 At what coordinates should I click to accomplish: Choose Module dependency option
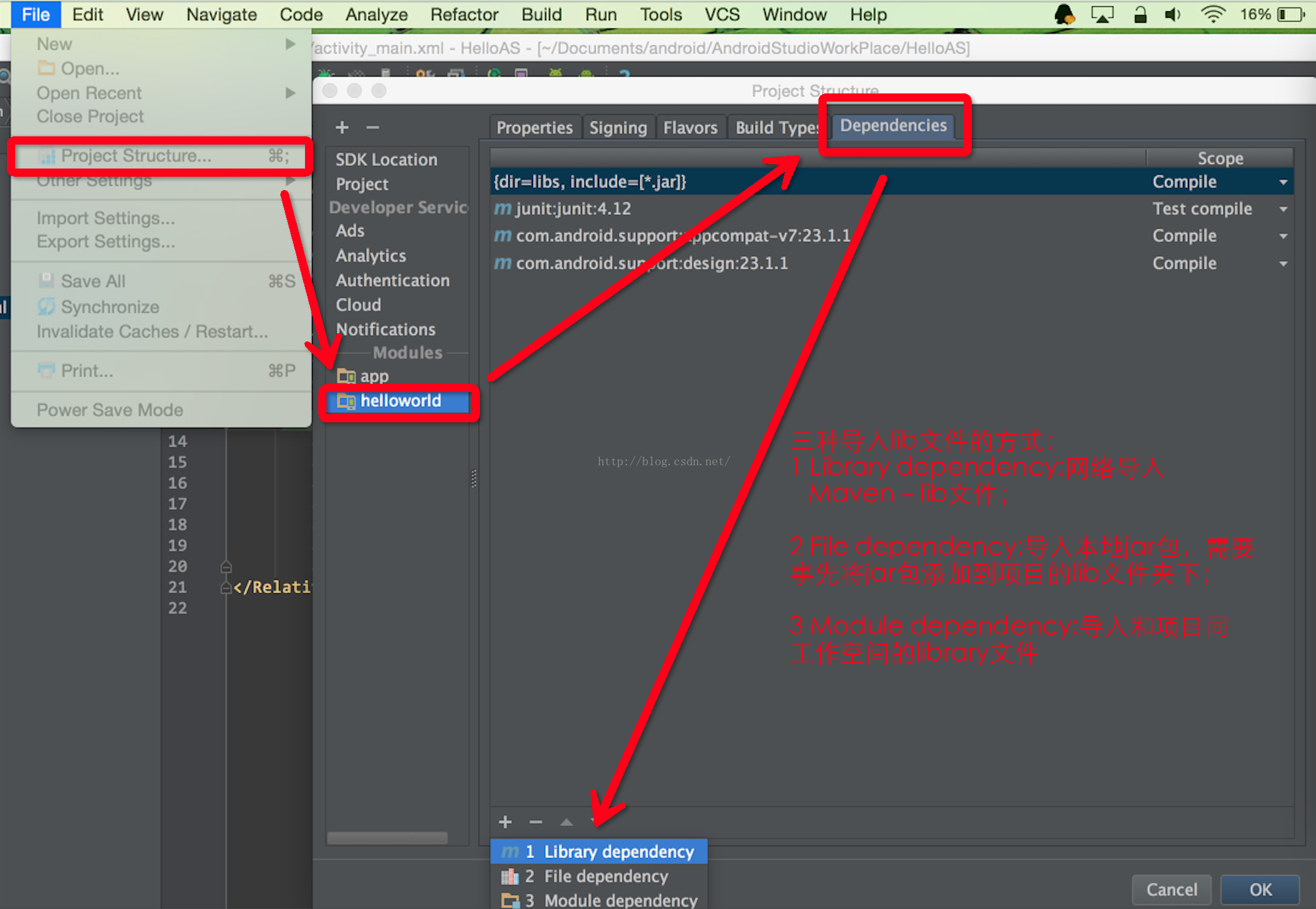point(599,900)
